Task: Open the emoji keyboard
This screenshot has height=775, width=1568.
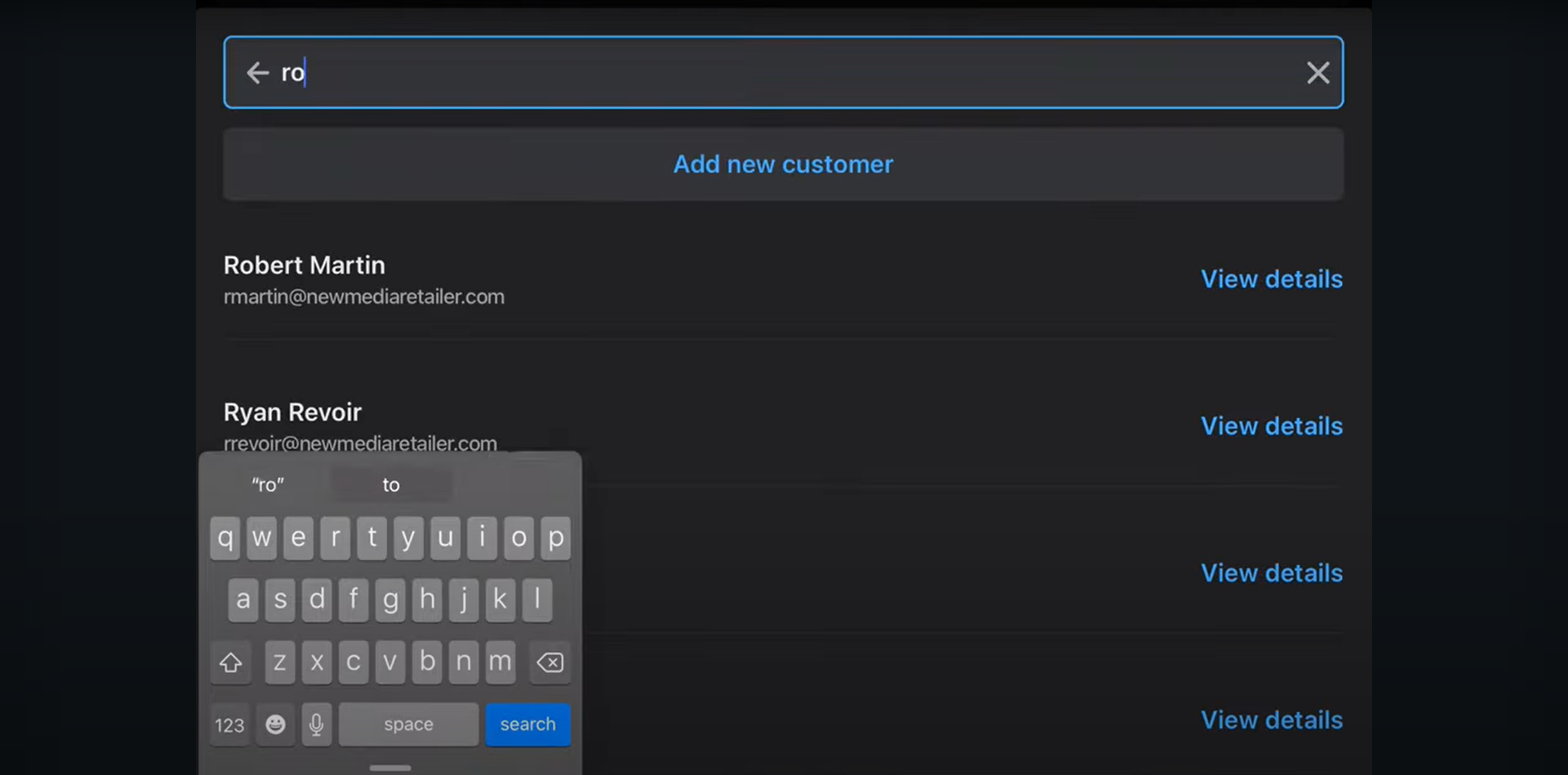Action: (x=275, y=724)
